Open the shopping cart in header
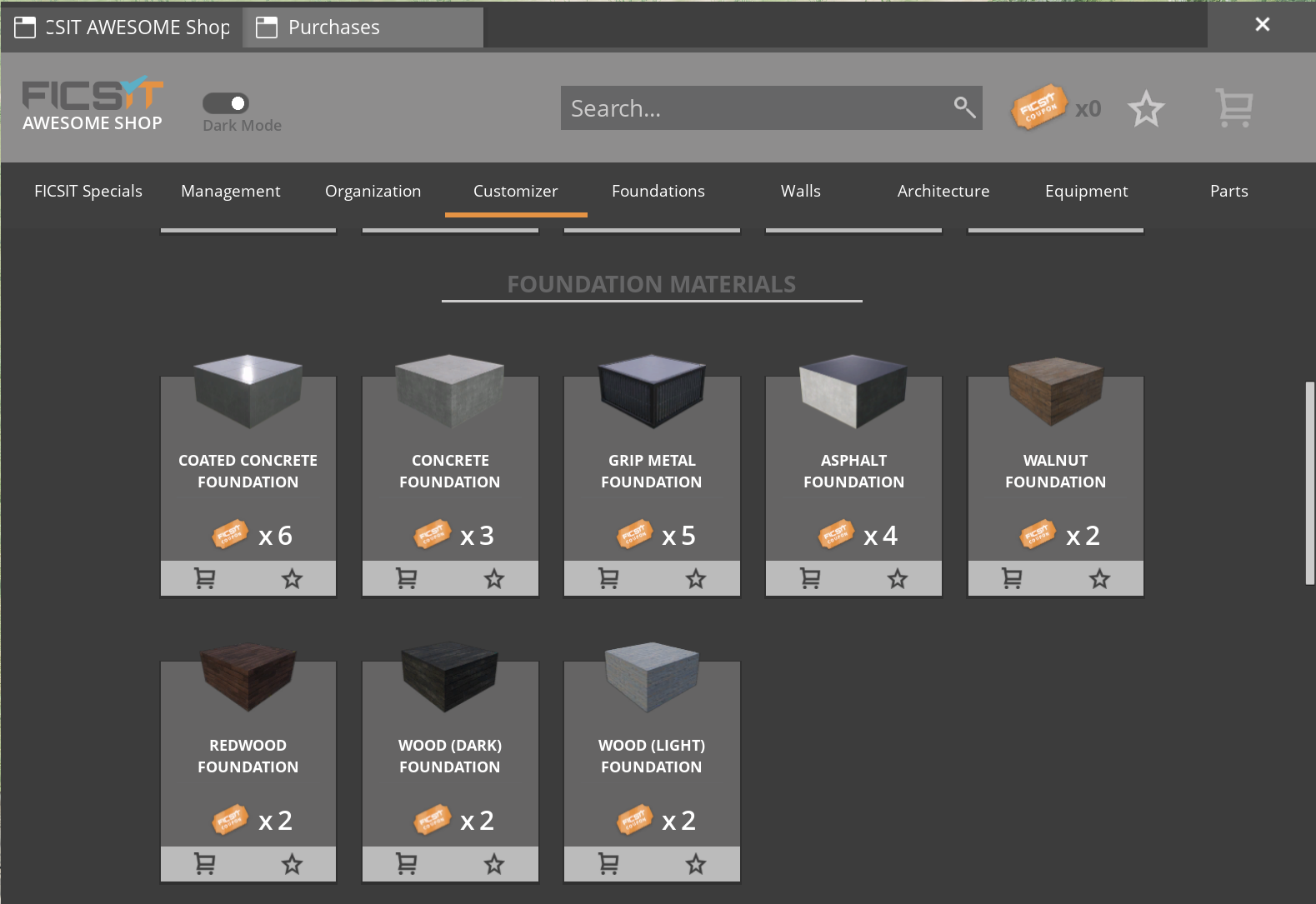The width and height of the screenshot is (1316, 904). click(x=1234, y=108)
